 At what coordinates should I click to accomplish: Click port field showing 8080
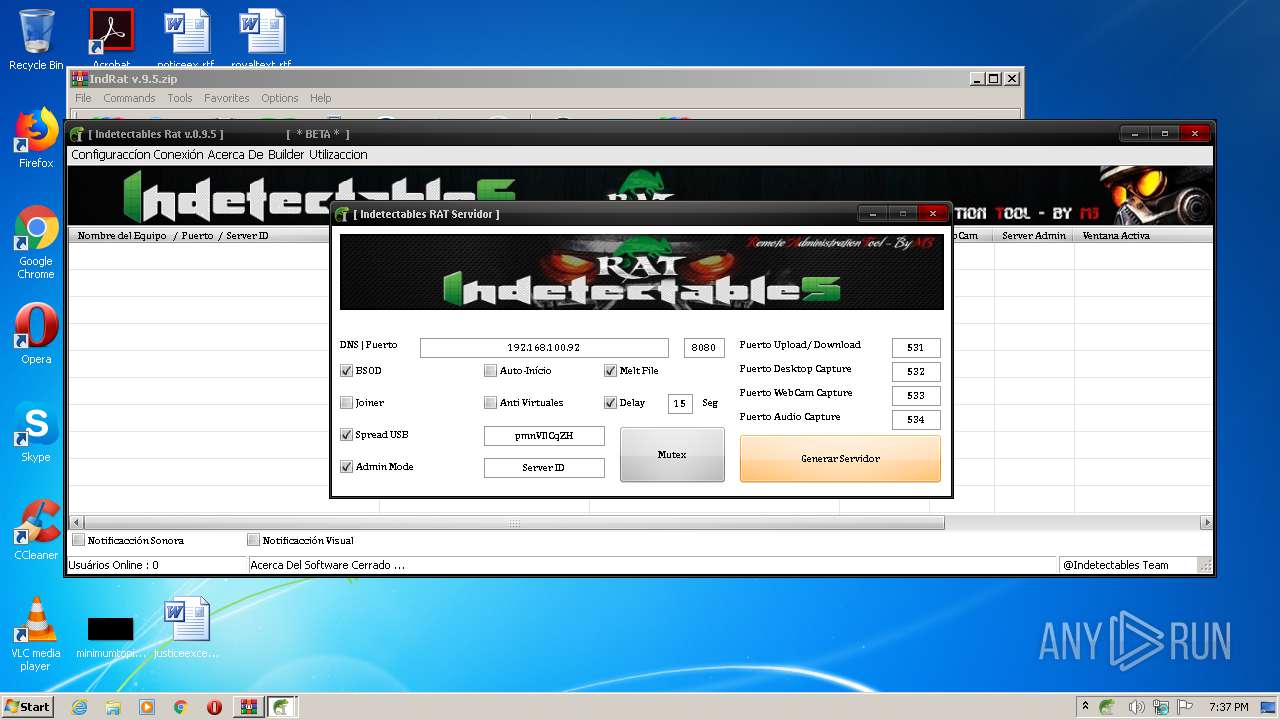point(704,348)
